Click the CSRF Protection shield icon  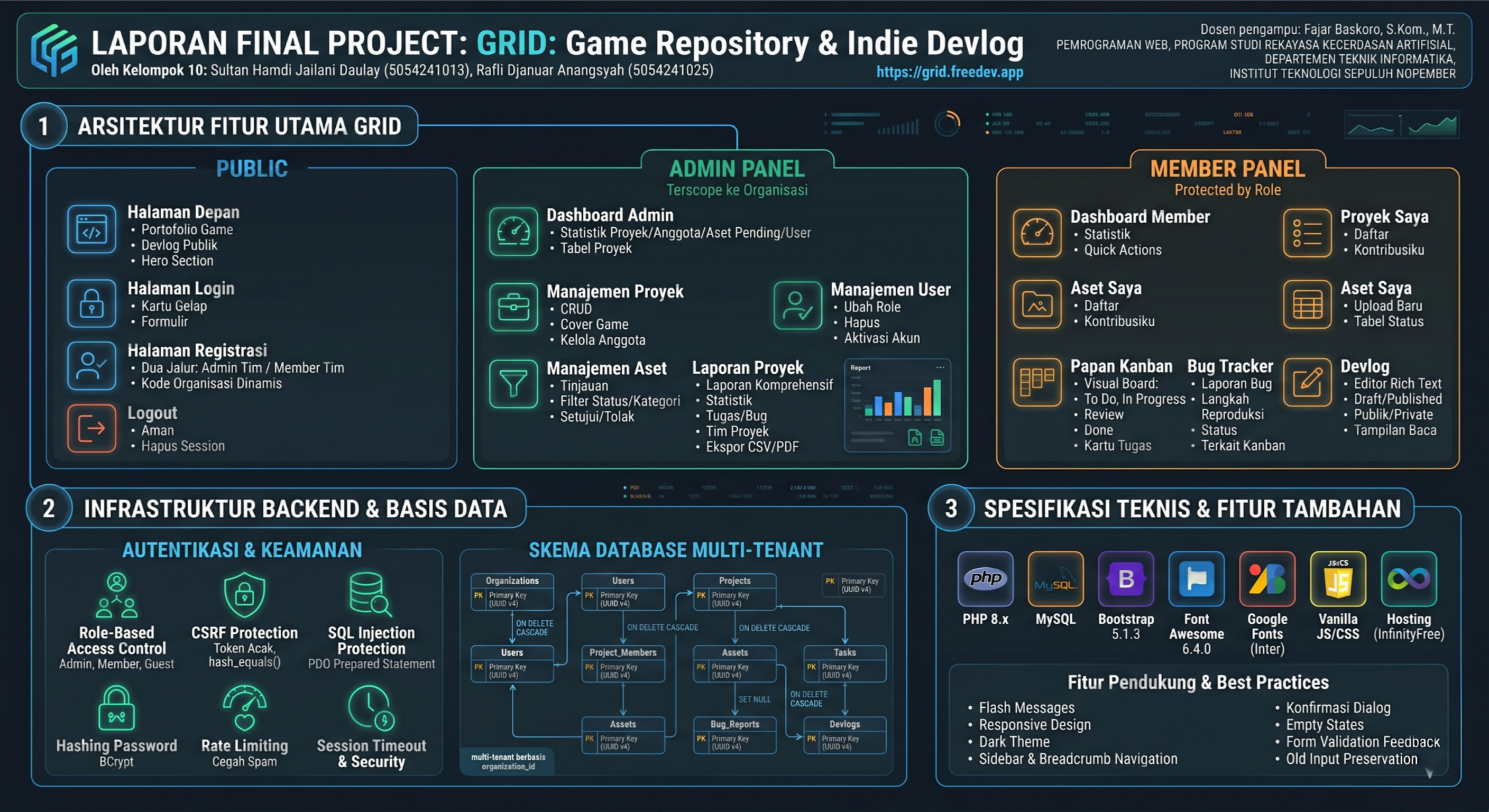244,595
